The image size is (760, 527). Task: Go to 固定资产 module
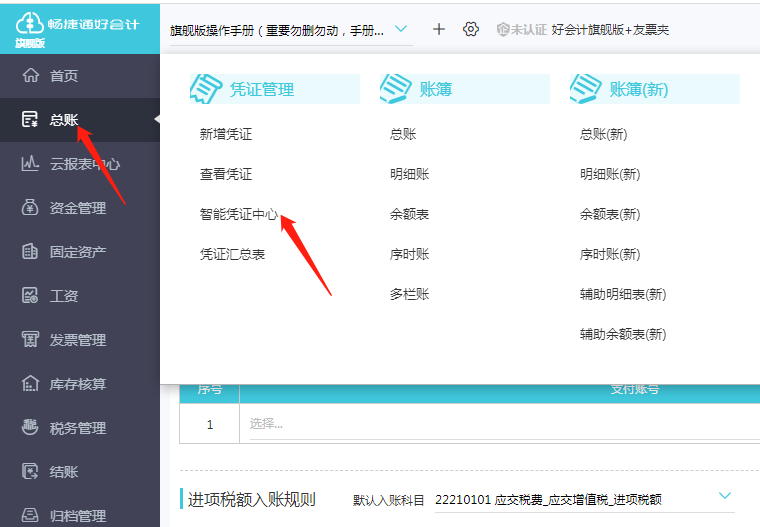pyautogui.click(x=80, y=252)
